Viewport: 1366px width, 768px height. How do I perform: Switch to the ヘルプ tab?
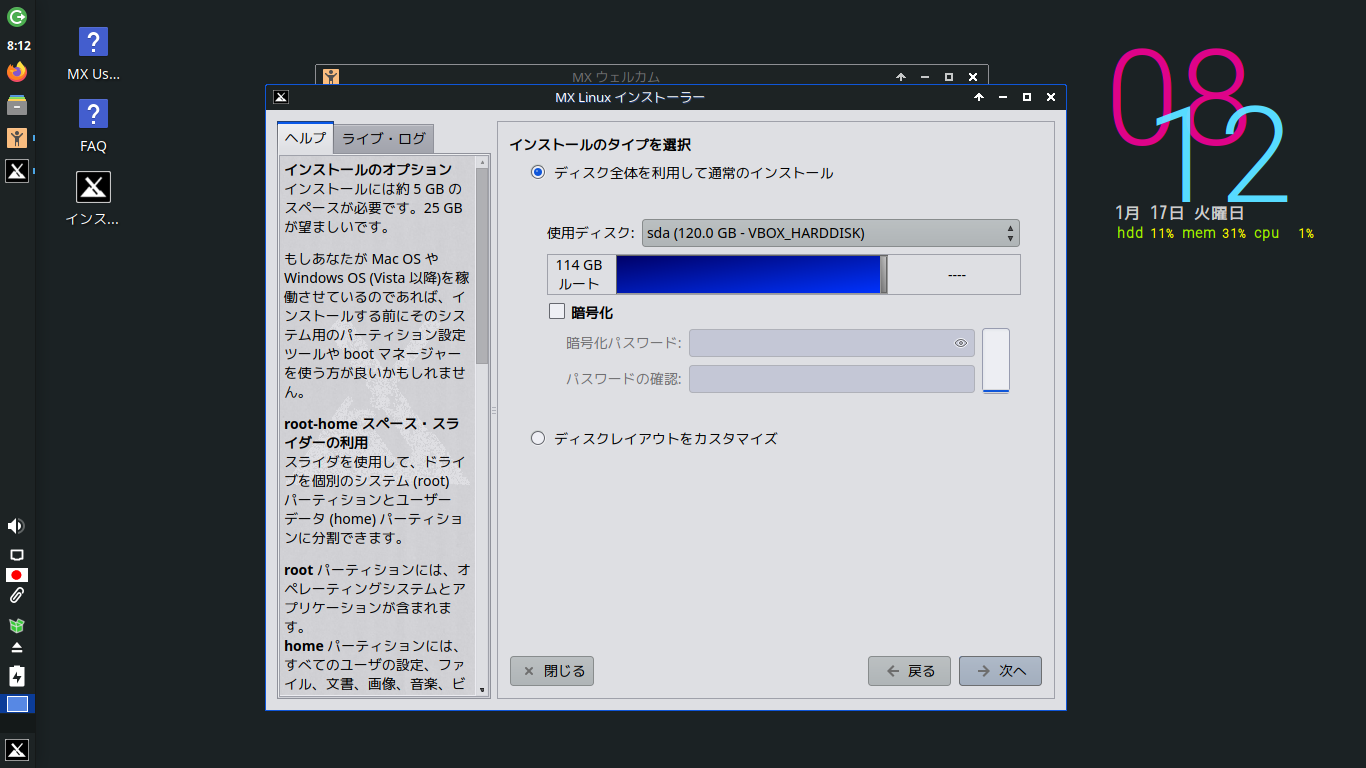[306, 138]
